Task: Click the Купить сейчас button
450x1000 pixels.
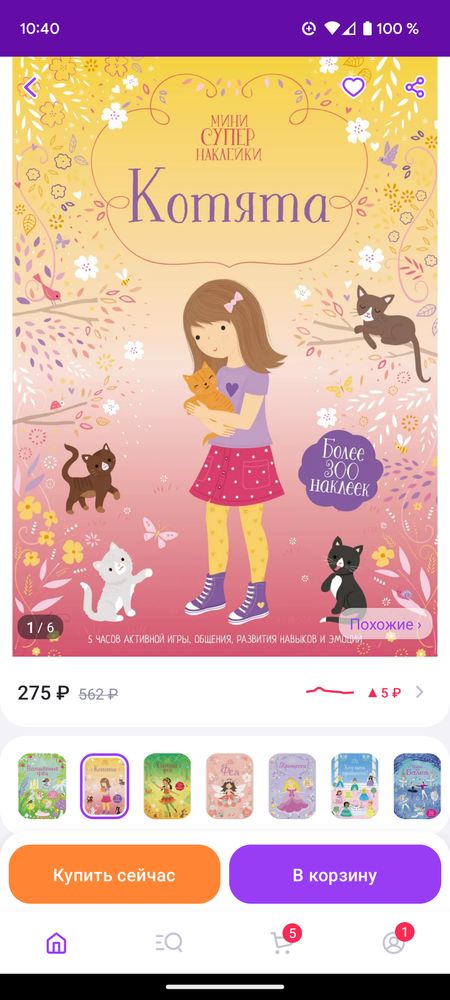Action: (114, 875)
